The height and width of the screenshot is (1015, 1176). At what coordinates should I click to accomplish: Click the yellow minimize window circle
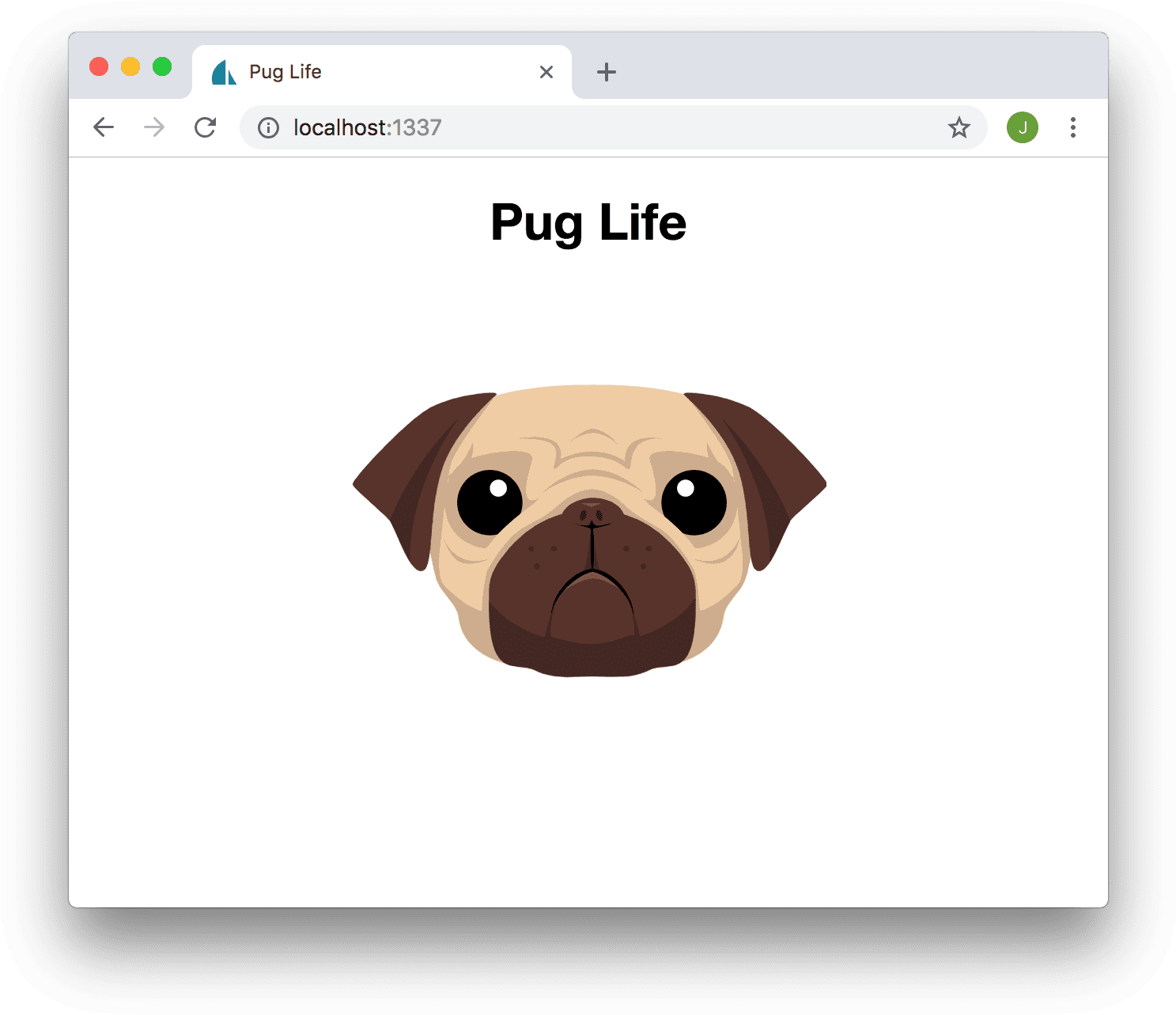tap(130, 66)
